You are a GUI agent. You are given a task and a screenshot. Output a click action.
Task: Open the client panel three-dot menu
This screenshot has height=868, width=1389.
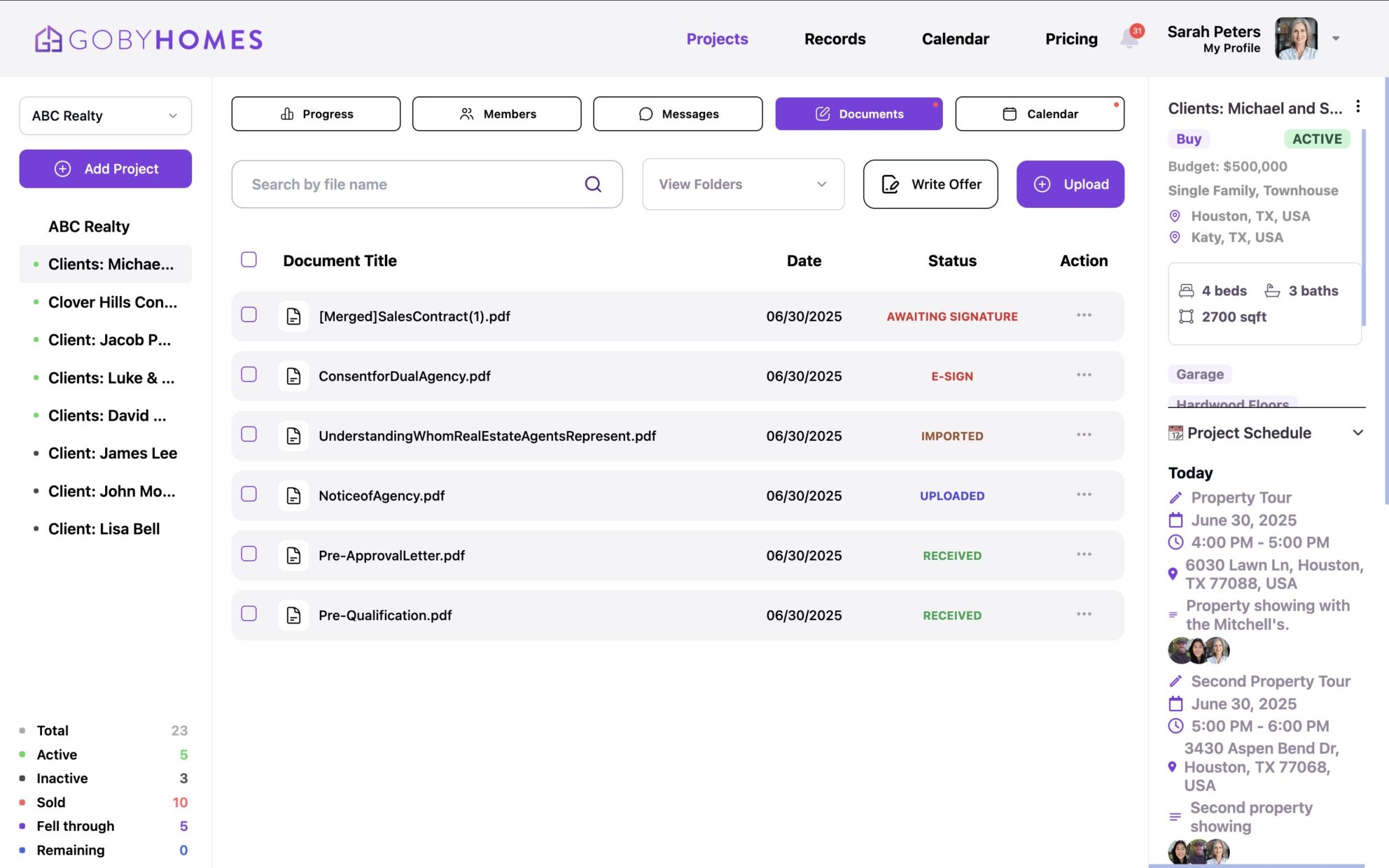(1357, 106)
